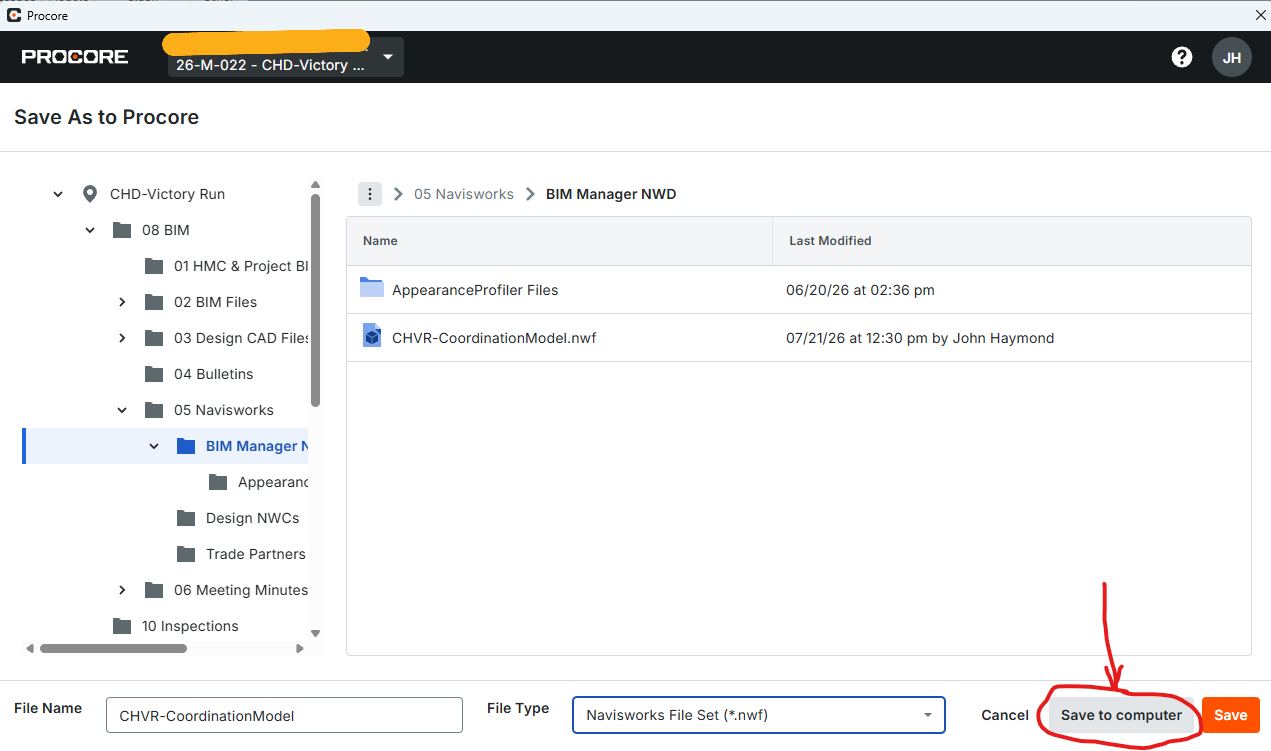The width and height of the screenshot is (1271, 751).
Task: Open the help question mark icon
Action: coord(1182,57)
